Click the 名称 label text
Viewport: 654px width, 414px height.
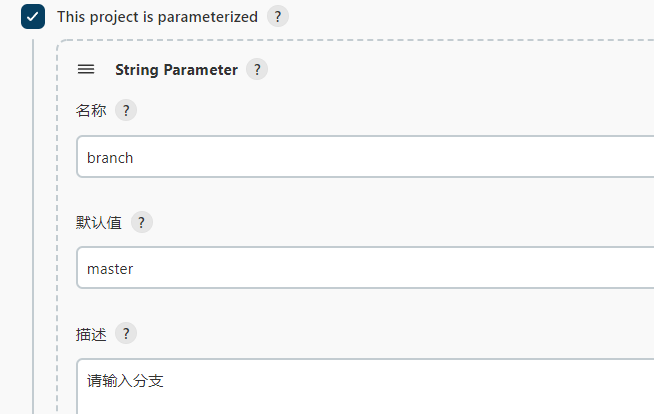pyautogui.click(x=91, y=111)
